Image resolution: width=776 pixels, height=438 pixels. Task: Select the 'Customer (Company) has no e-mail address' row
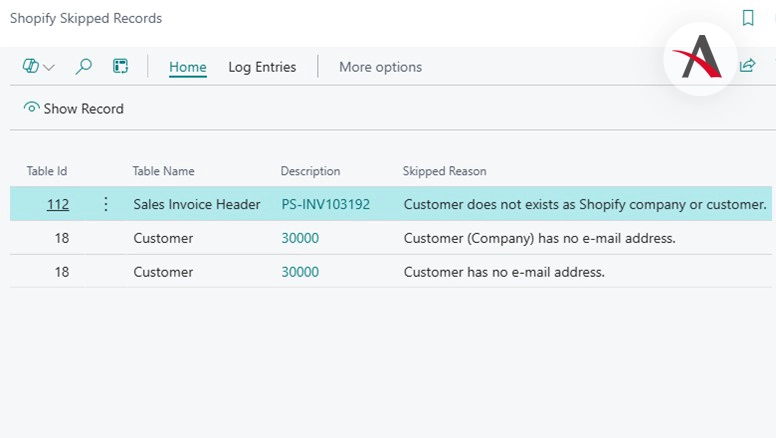(x=540, y=238)
